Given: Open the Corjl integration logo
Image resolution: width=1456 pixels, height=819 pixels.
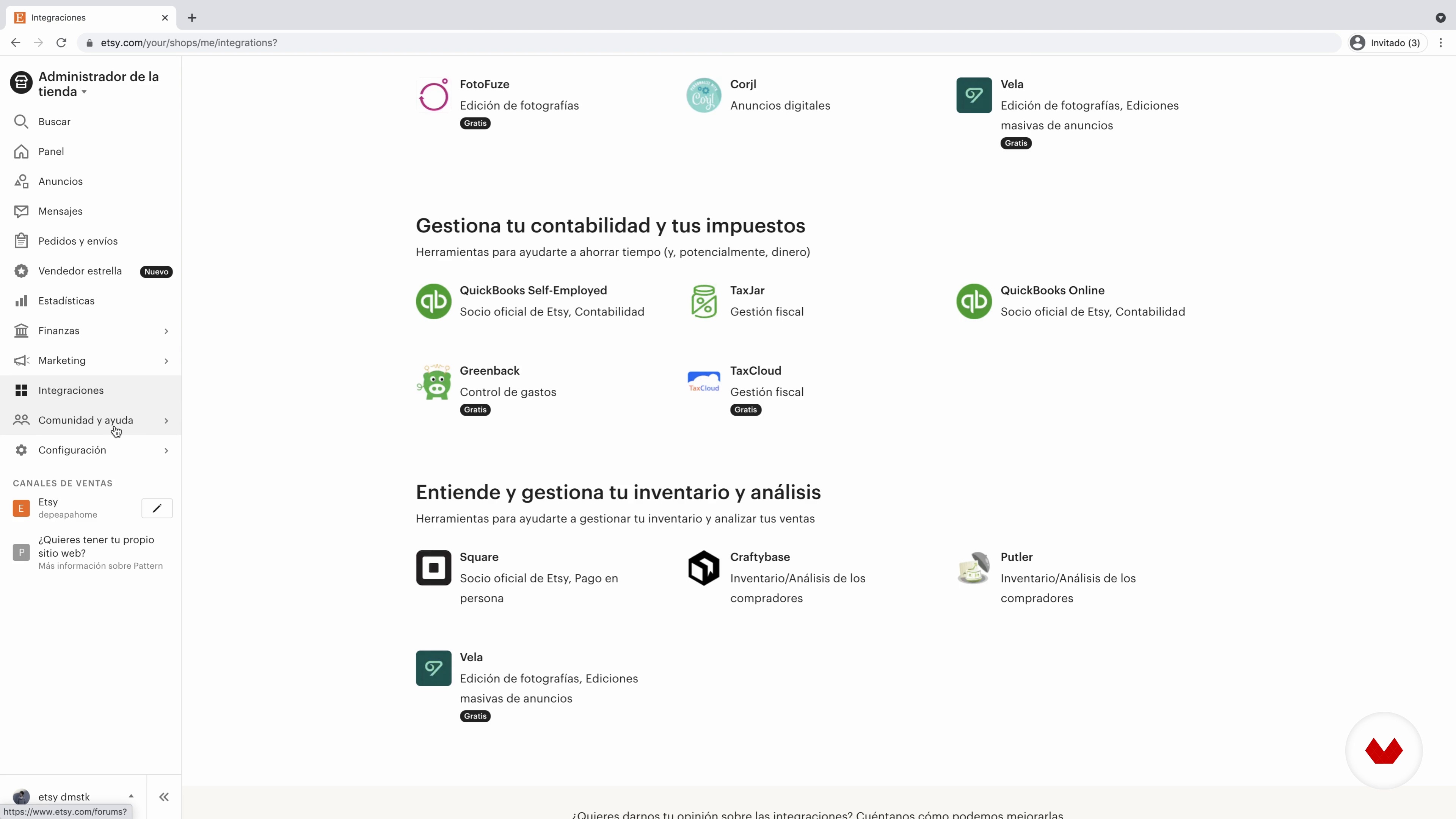Looking at the screenshot, I should point(704,95).
